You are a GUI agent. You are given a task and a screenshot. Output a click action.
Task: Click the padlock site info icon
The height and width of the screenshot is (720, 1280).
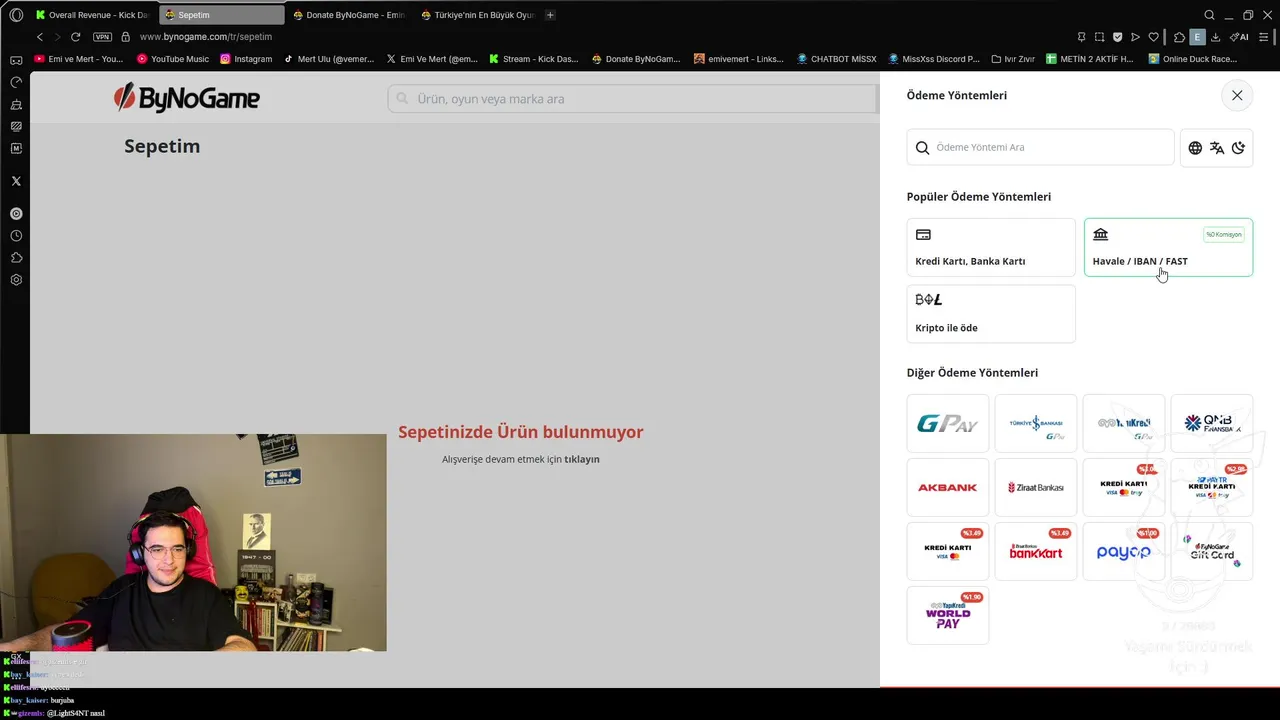[x=126, y=37]
